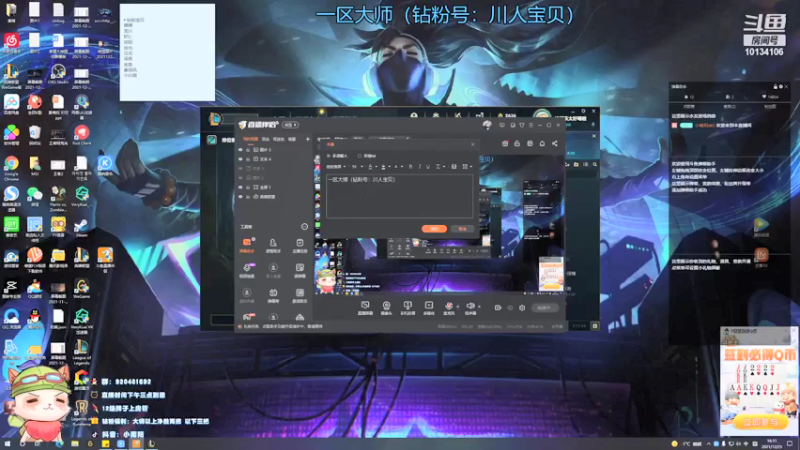This screenshot has height=450, width=800.
Task: Show the hidden 图片 2 layer with its eye icon
Action: tap(240, 178)
